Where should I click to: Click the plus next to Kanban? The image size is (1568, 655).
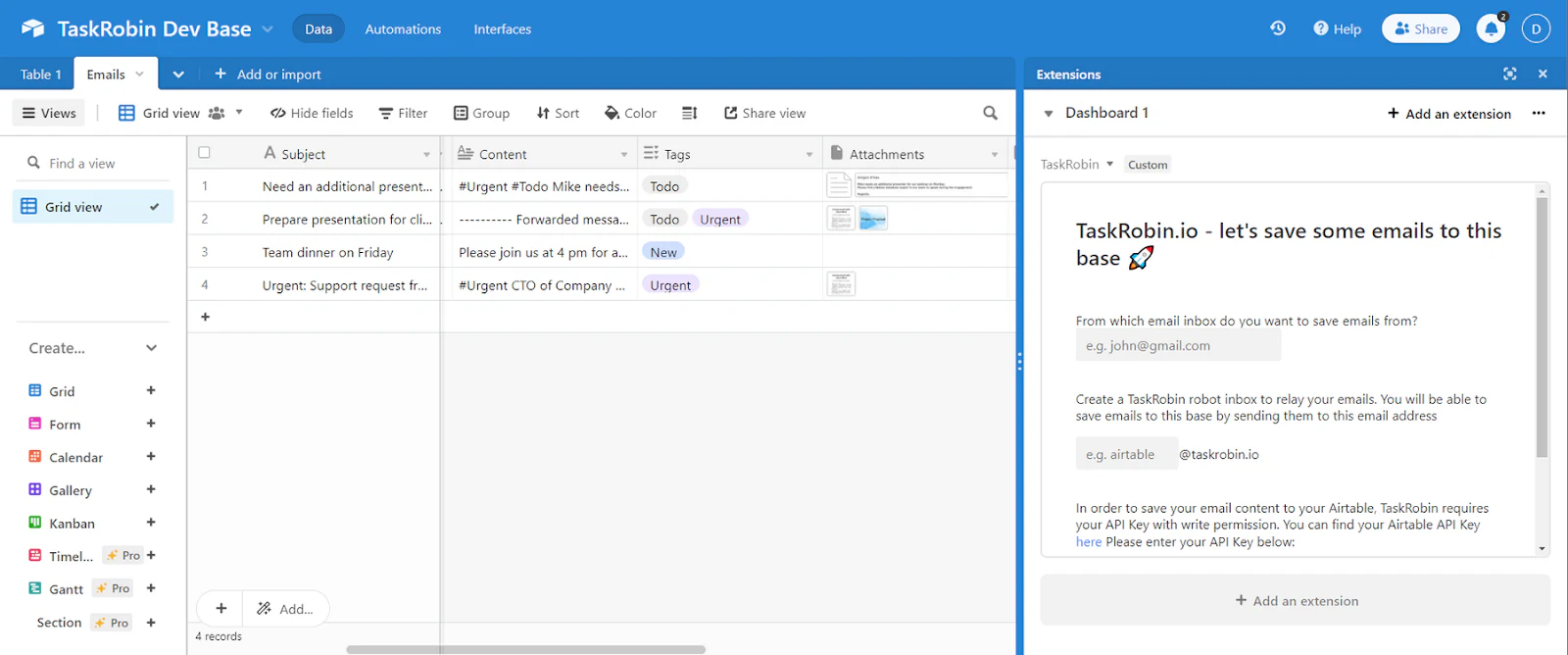coord(151,523)
